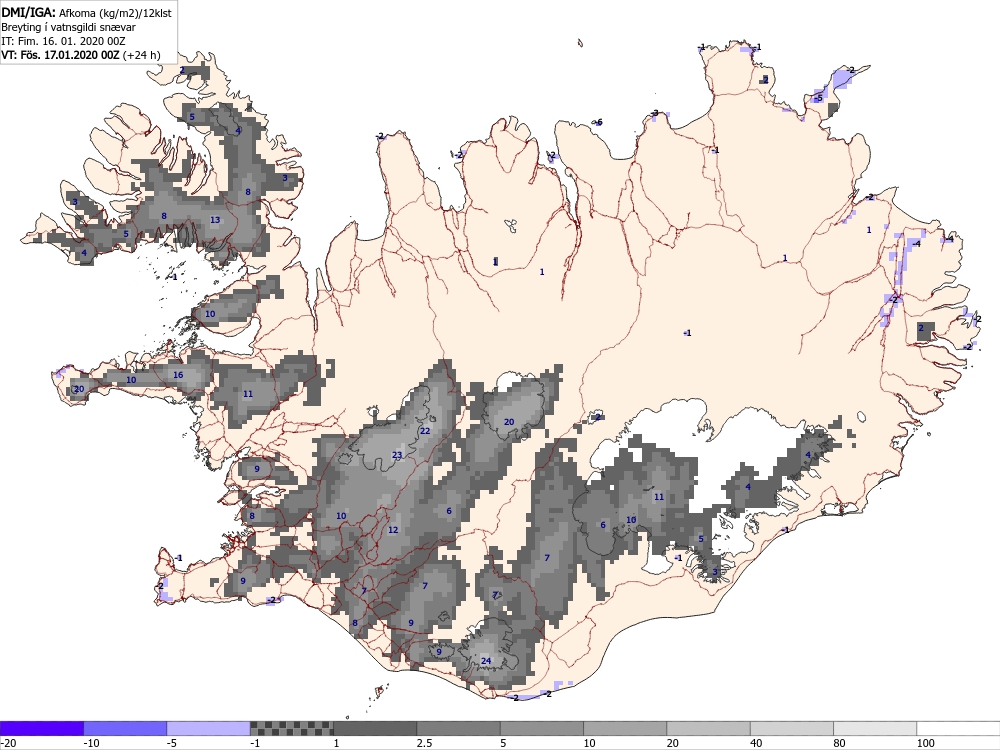This screenshot has width=1000, height=750.
Task: Click the '80' legend scale label
Action: click(x=840, y=743)
